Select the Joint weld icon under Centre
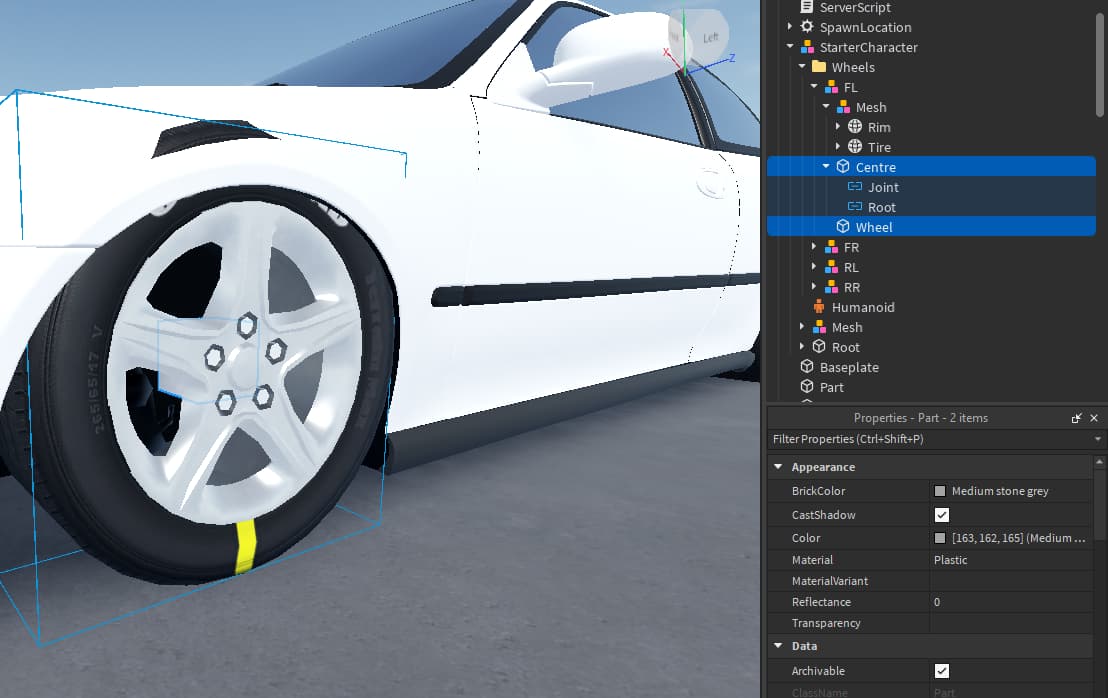This screenshot has width=1108, height=698. point(855,187)
